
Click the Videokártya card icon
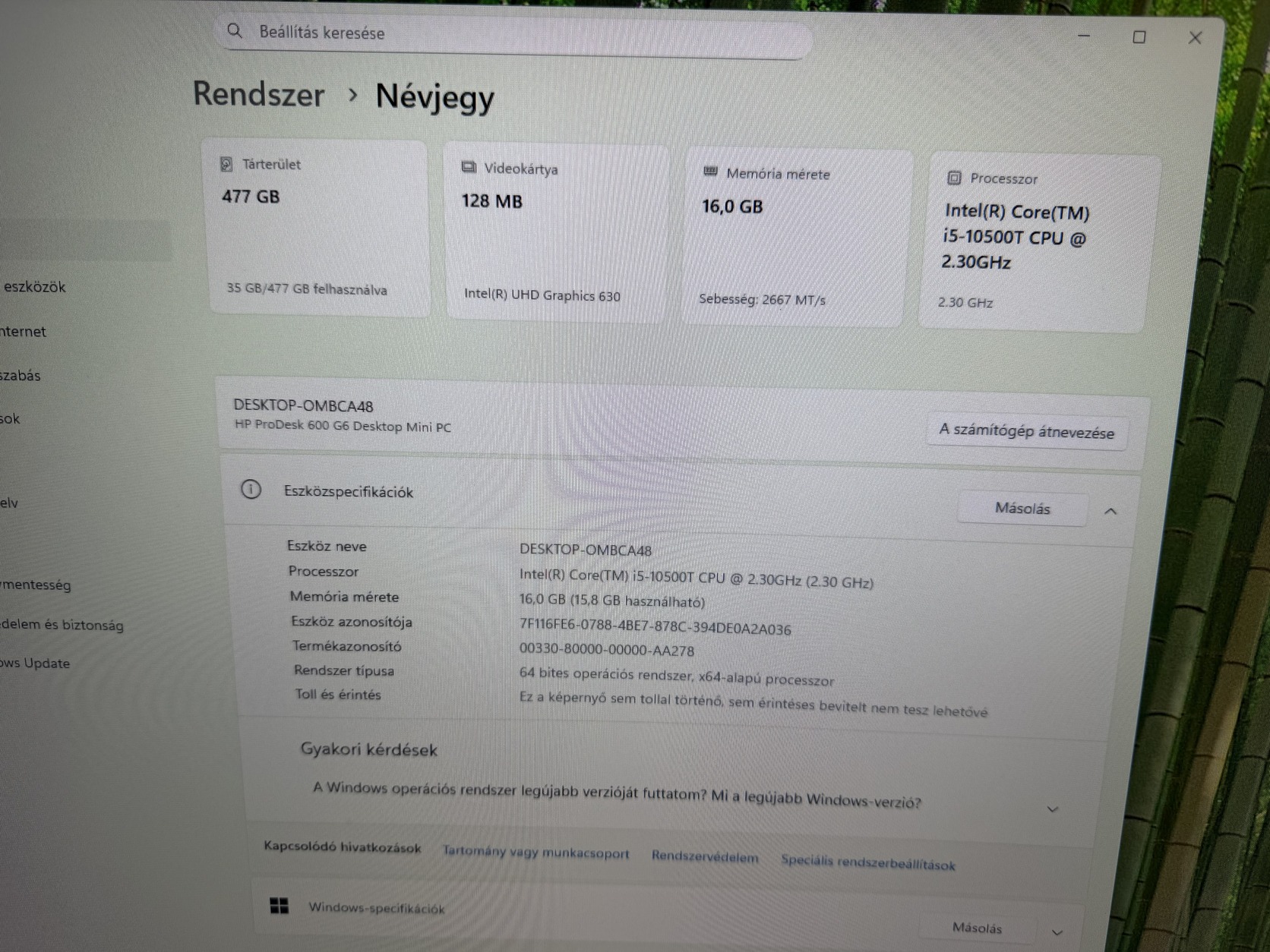tap(469, 167)
